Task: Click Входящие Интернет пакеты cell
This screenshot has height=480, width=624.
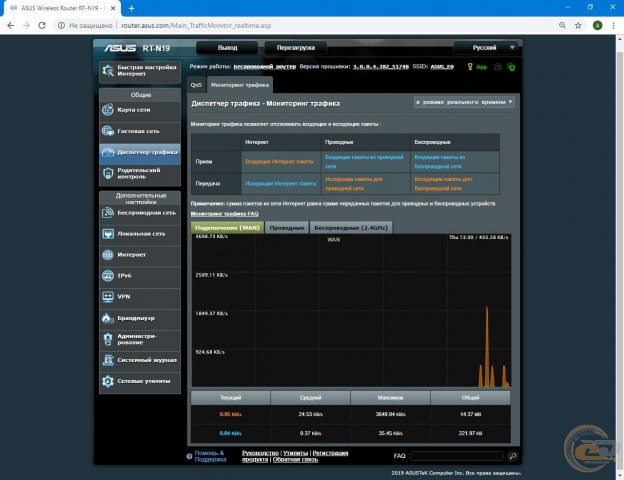Action: [279, 162]
